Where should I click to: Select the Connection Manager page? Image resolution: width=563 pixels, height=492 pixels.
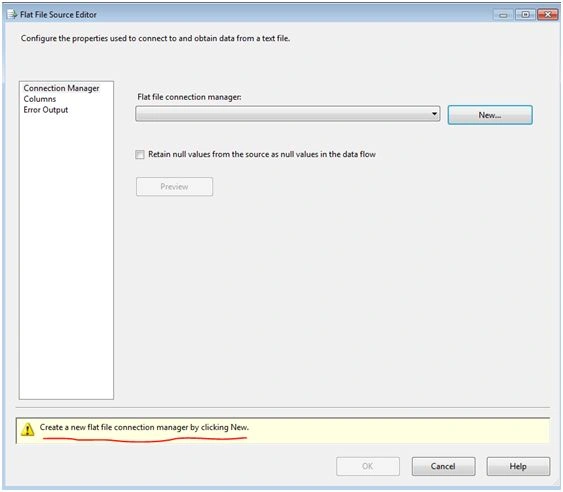pos(61,88)
